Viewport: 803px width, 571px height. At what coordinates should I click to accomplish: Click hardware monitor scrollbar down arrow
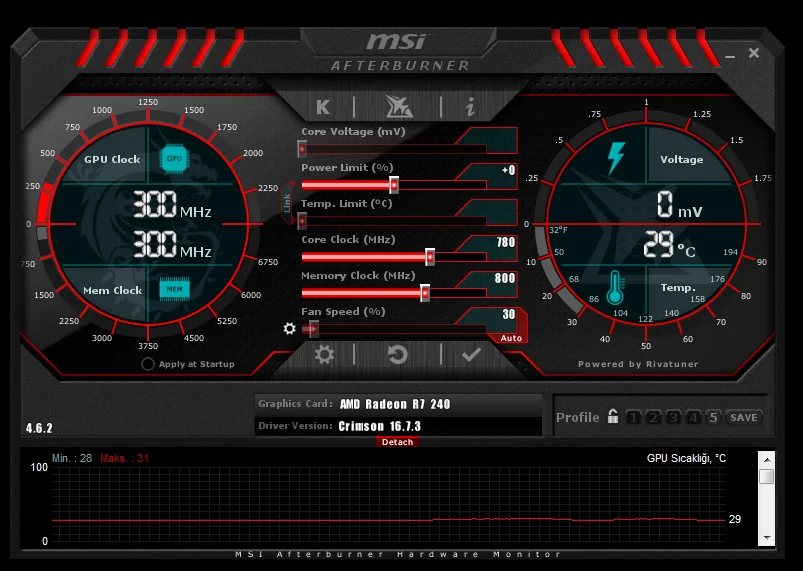click(767, 538)
